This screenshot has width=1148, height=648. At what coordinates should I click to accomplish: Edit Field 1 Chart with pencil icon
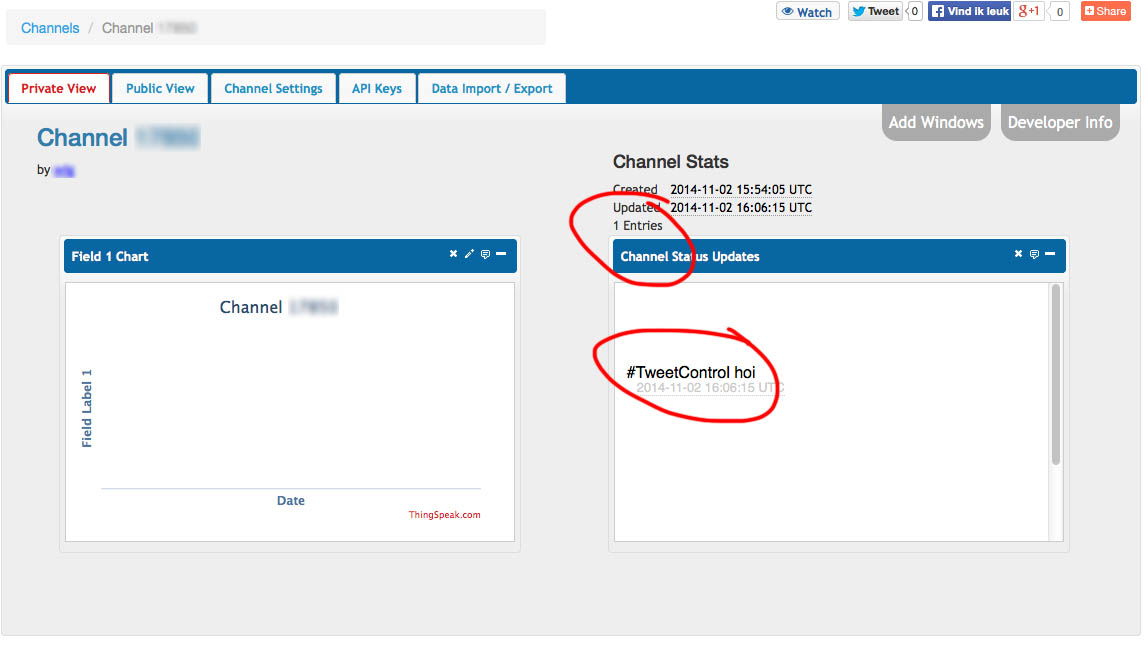469,254
